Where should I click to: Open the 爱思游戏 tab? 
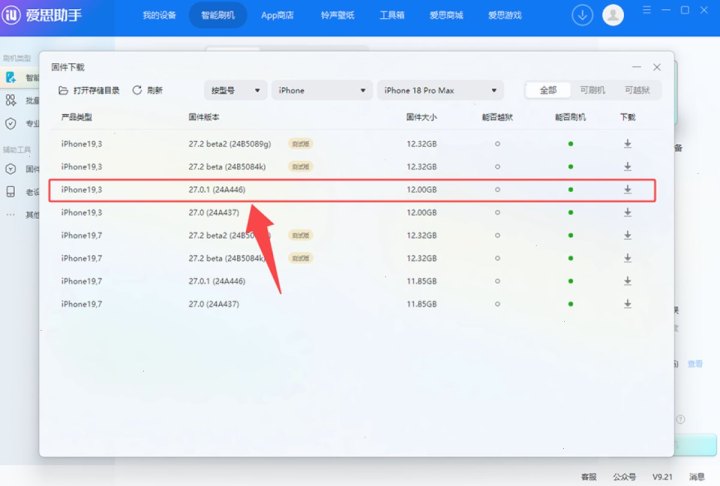[505, 15]
